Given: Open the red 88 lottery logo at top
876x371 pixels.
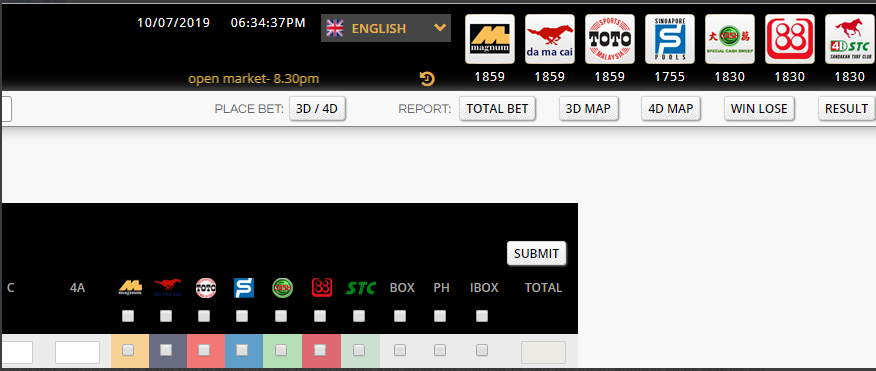Looking at the screenshot, I should point(789,39).
